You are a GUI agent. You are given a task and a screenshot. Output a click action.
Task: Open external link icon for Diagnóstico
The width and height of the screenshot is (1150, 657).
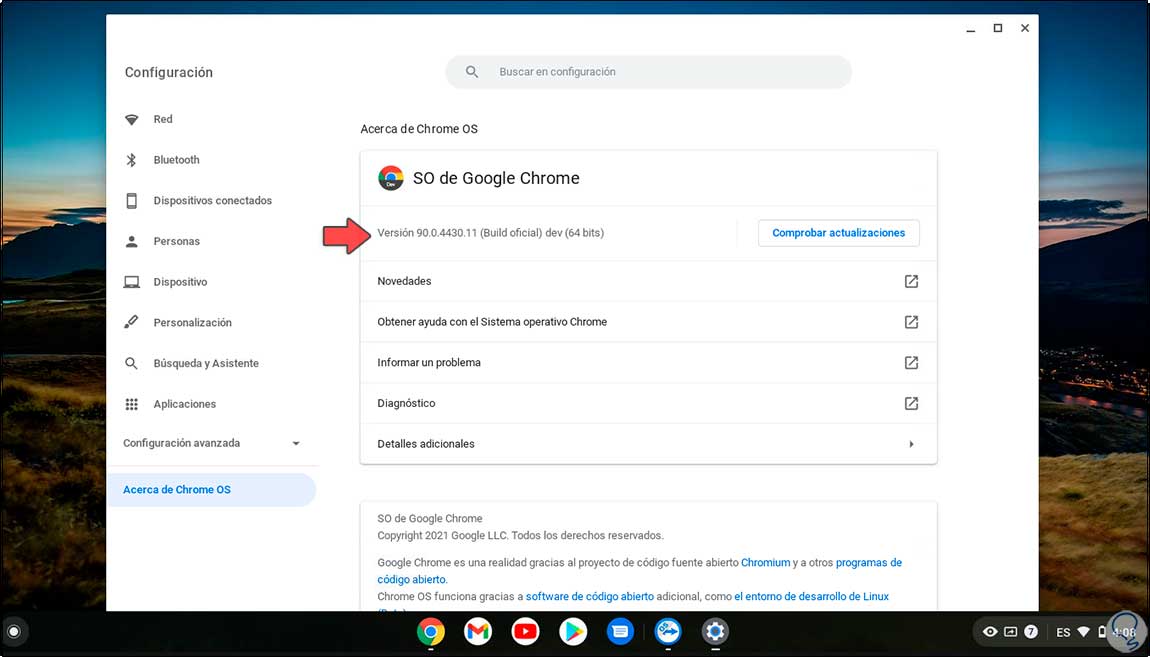pyautogui.click(x=911, y=403)
